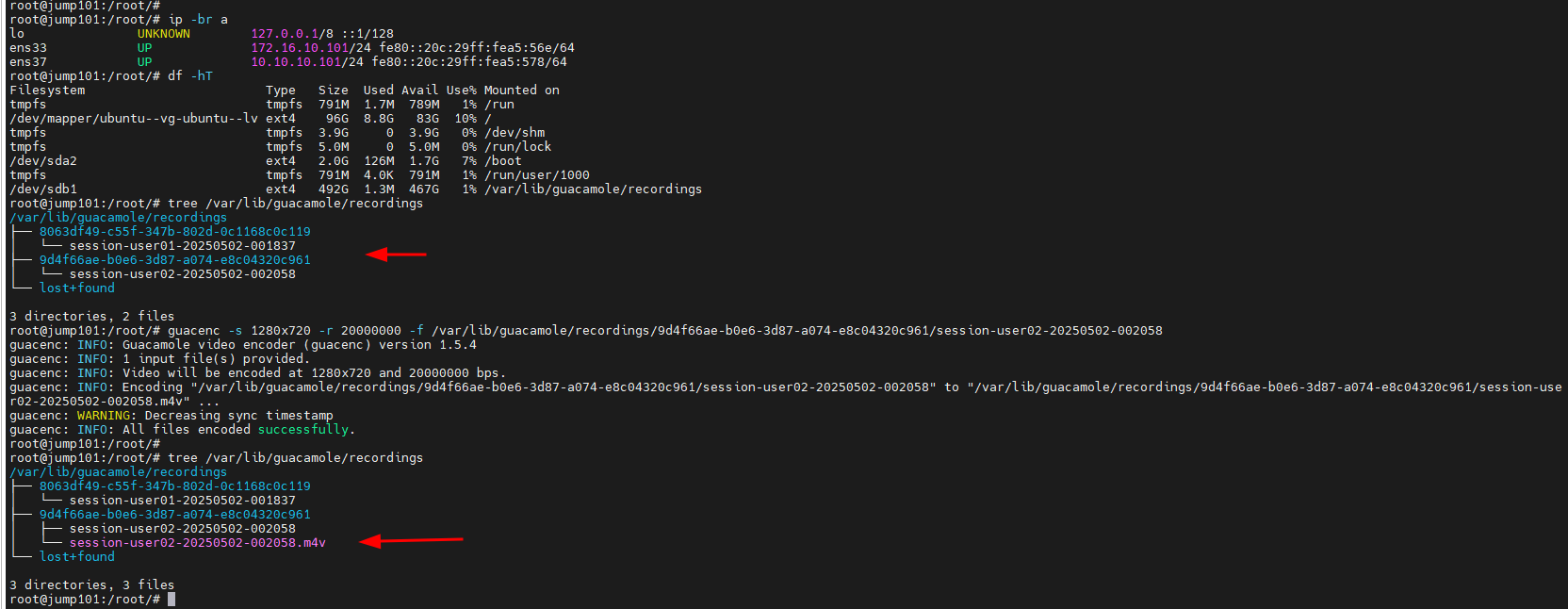The height and width of the screenshot is (609, 1568).
Task: Click the IP address 10.10.10.101
Action: pos(296,62)
